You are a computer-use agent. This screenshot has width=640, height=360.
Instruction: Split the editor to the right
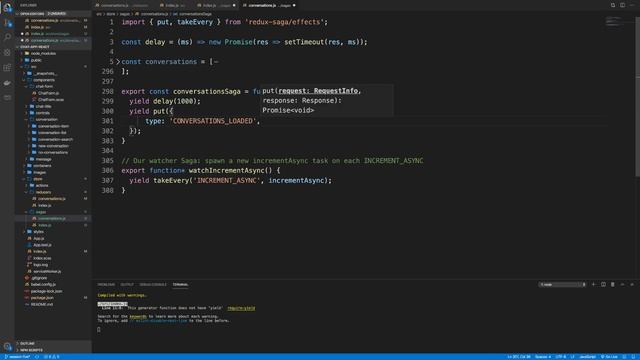622,5
